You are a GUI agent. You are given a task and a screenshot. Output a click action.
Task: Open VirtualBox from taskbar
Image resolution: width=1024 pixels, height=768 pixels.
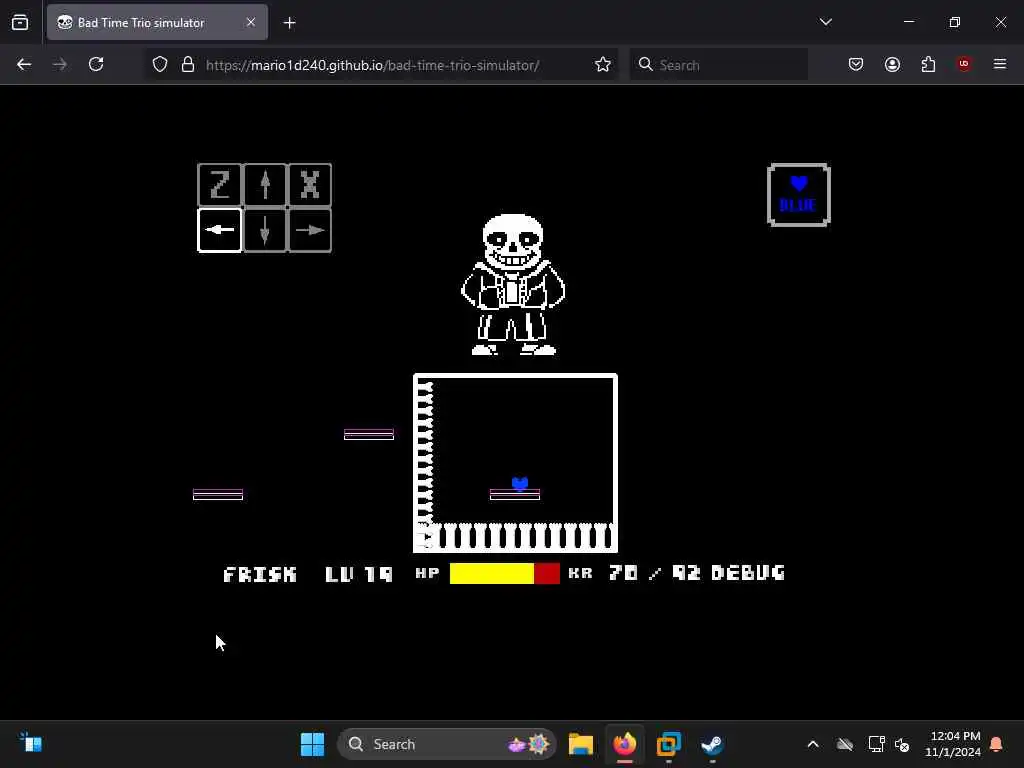point(669,744)
